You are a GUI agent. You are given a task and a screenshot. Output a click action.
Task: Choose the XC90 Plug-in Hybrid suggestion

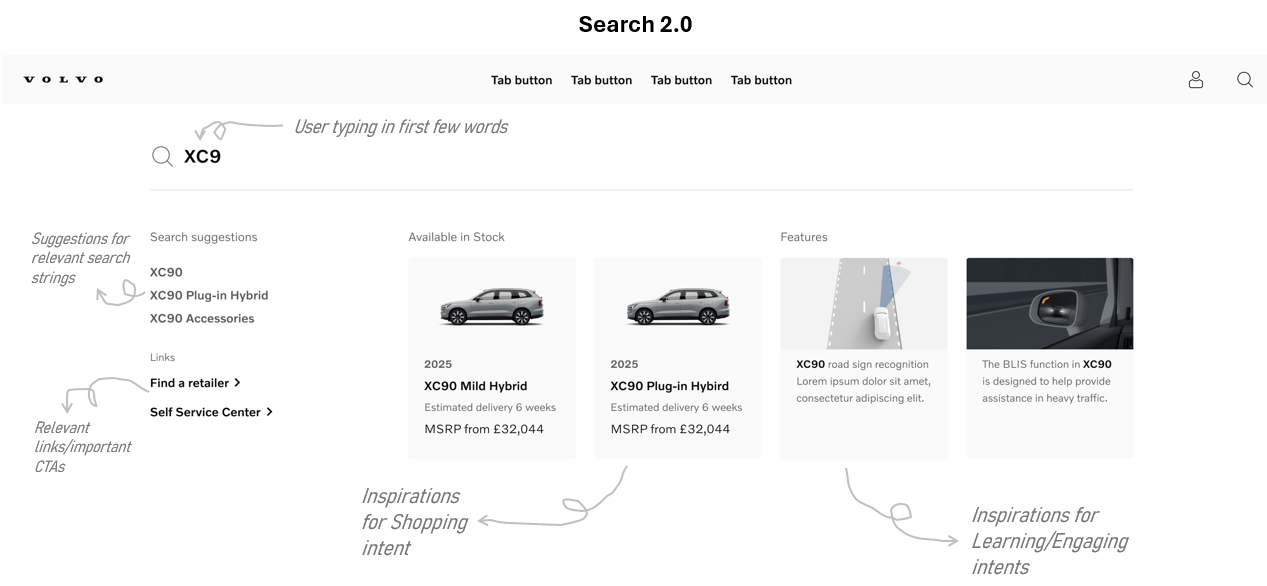(x=209, y=295)
